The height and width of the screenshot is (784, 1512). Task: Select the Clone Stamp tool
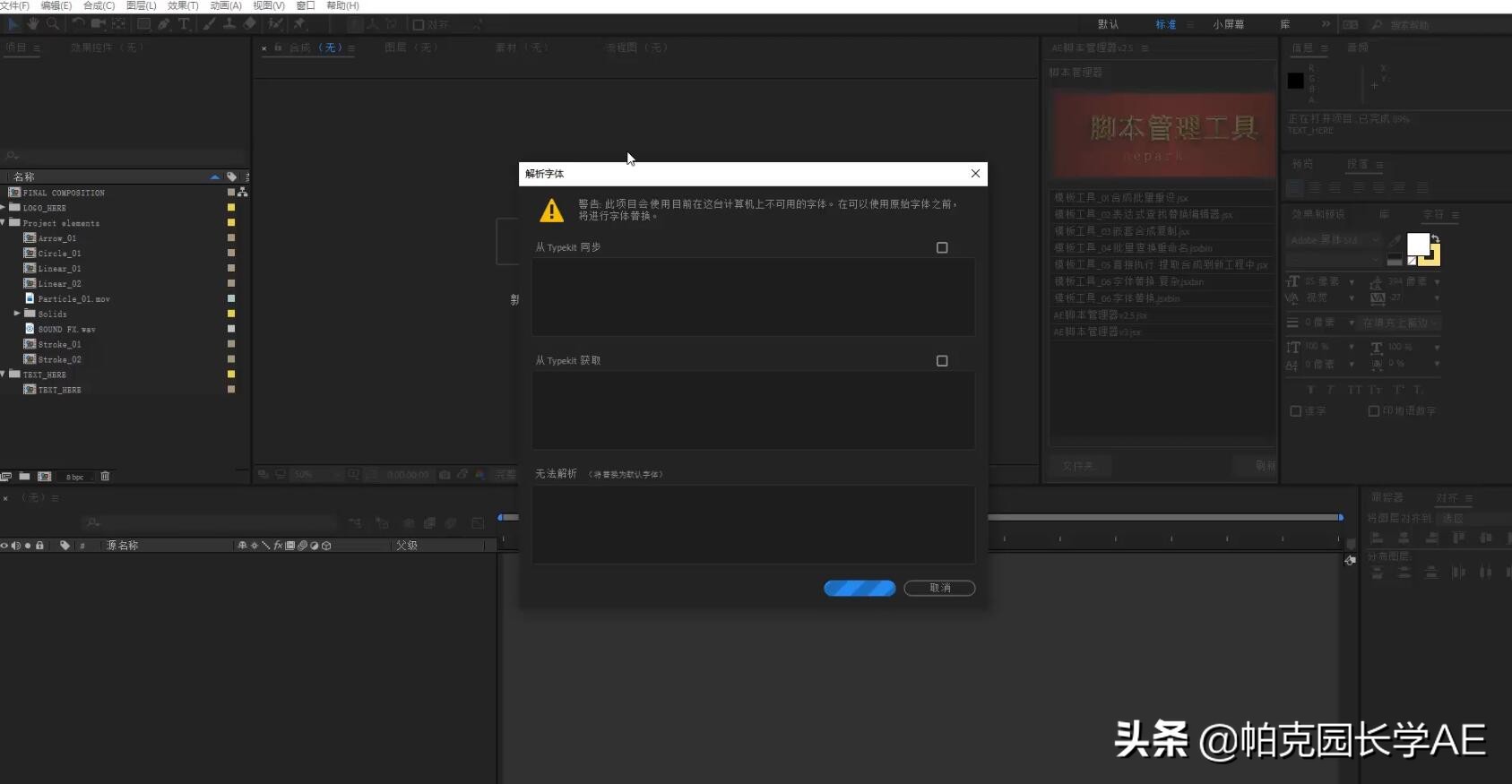pyautogui.click(x=229, y=24)
